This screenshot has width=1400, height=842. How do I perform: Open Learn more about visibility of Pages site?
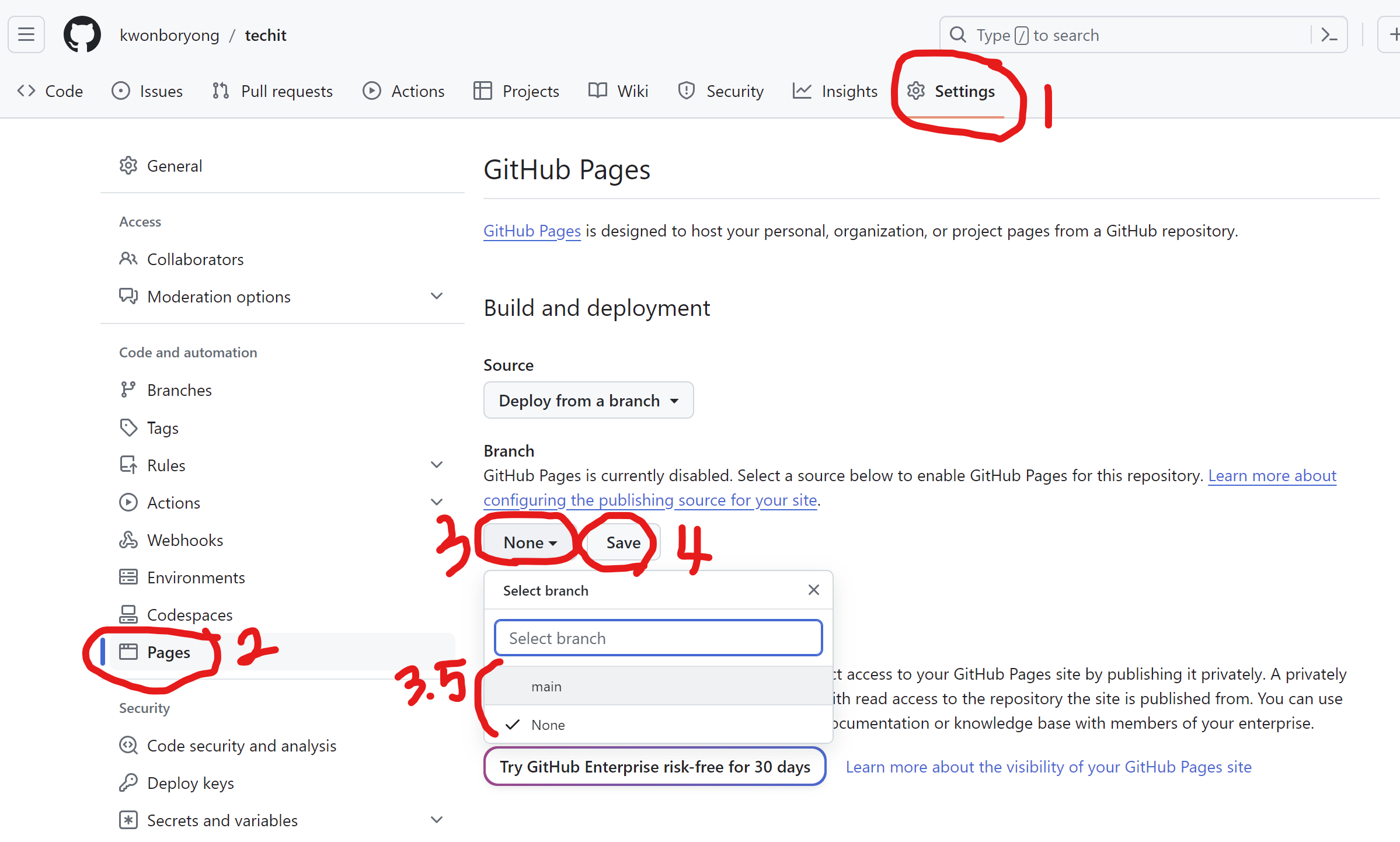1049,767
